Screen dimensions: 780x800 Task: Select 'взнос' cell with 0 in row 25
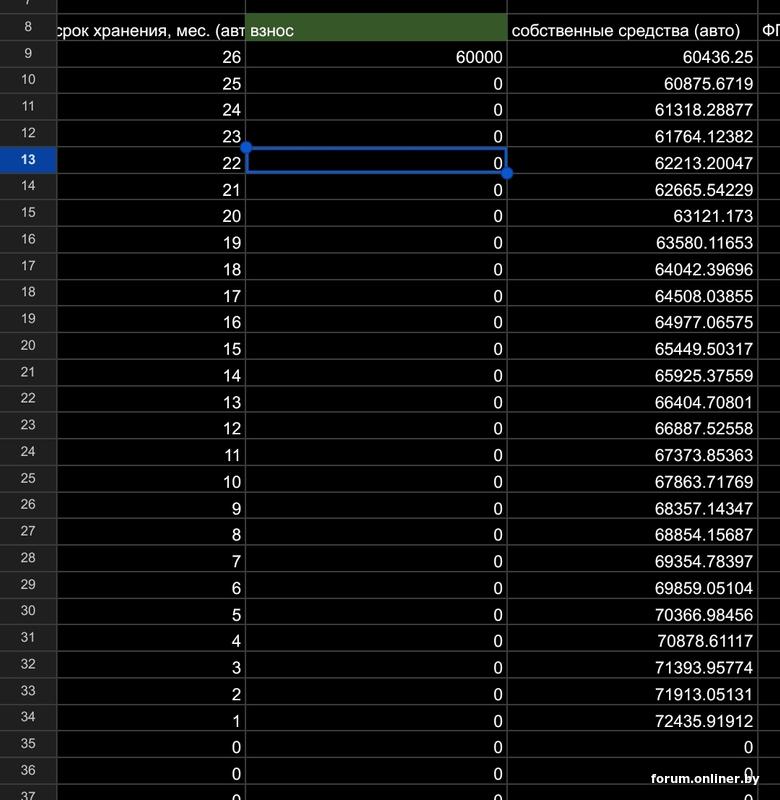[376, 479]
